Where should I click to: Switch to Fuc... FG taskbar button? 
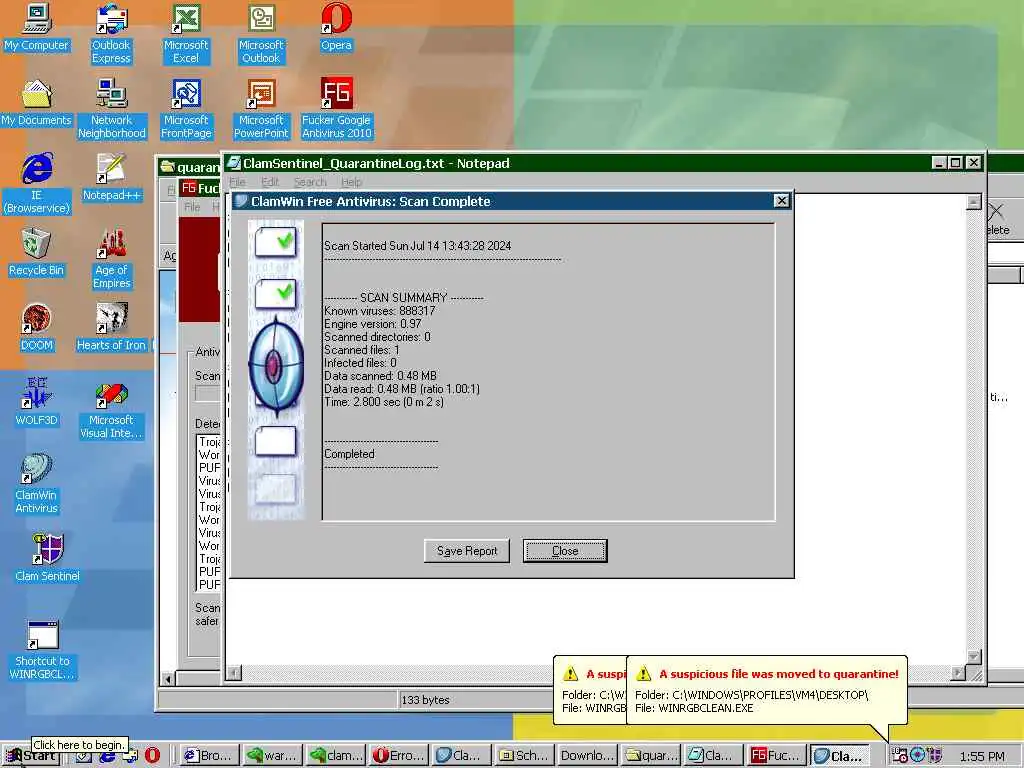(777, 756)
